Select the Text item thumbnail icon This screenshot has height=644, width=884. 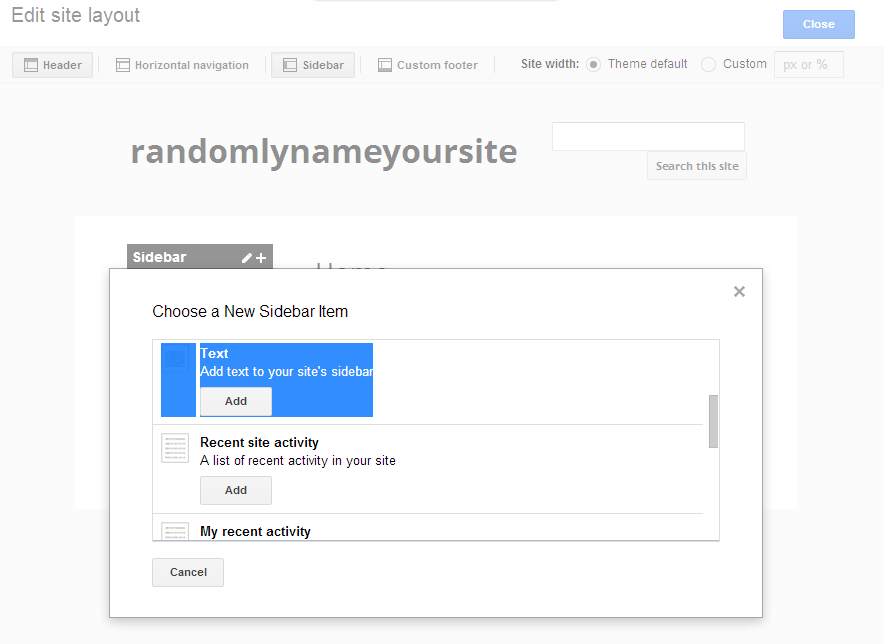175,360
